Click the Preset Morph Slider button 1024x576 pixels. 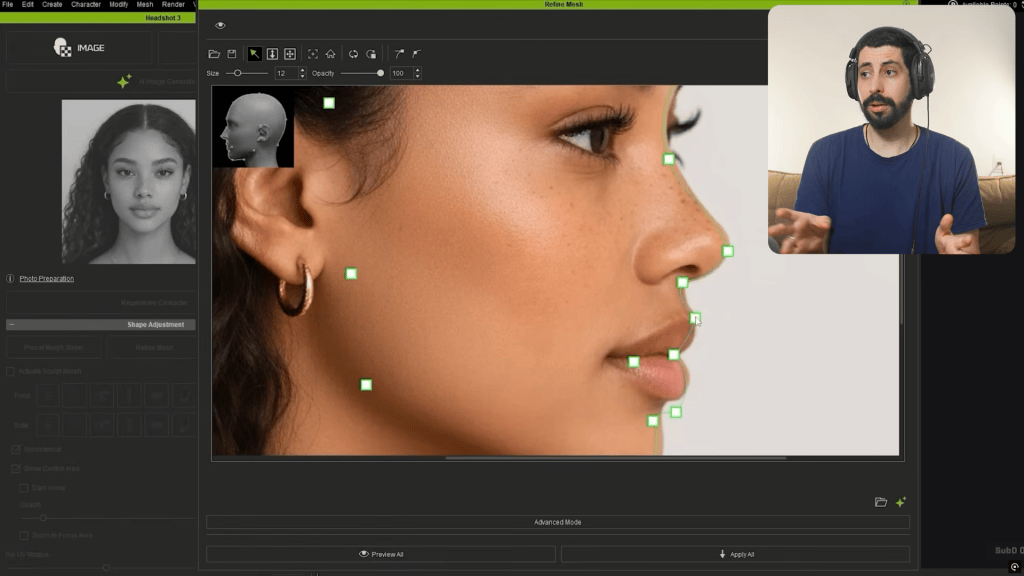(x=54, y=347)
